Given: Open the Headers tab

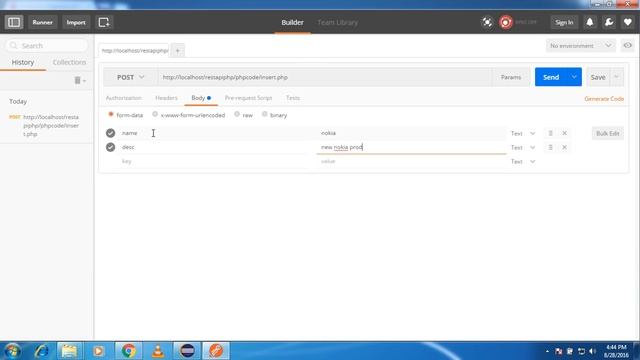Looking at the screenshot, I should (x=166, y=98).
